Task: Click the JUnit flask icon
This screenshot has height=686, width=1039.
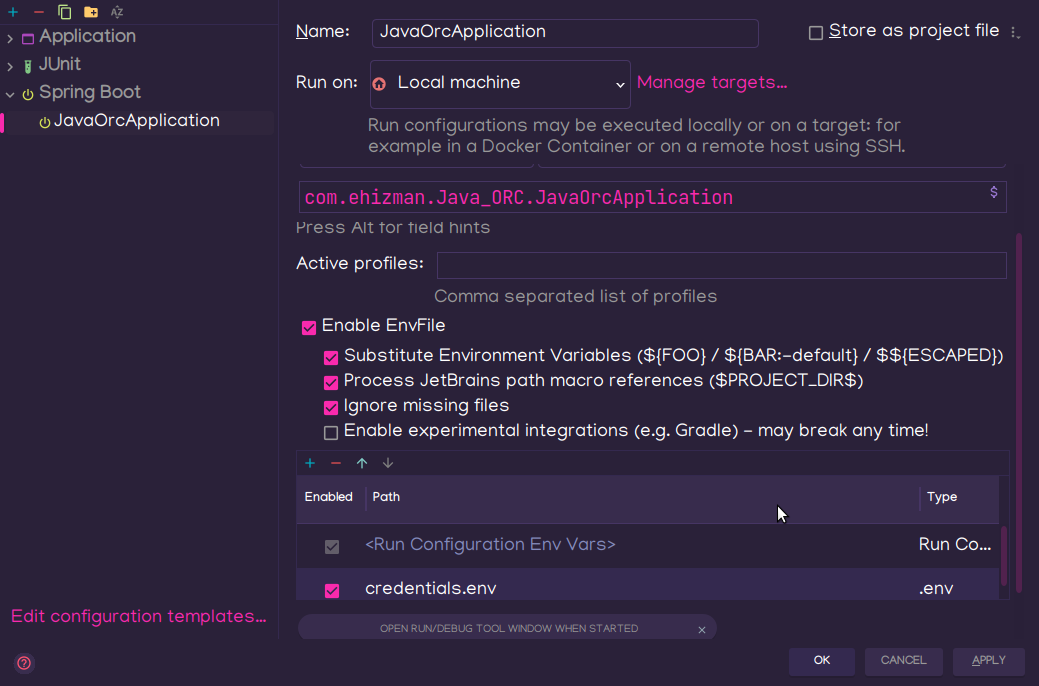Action: point(28,66)
